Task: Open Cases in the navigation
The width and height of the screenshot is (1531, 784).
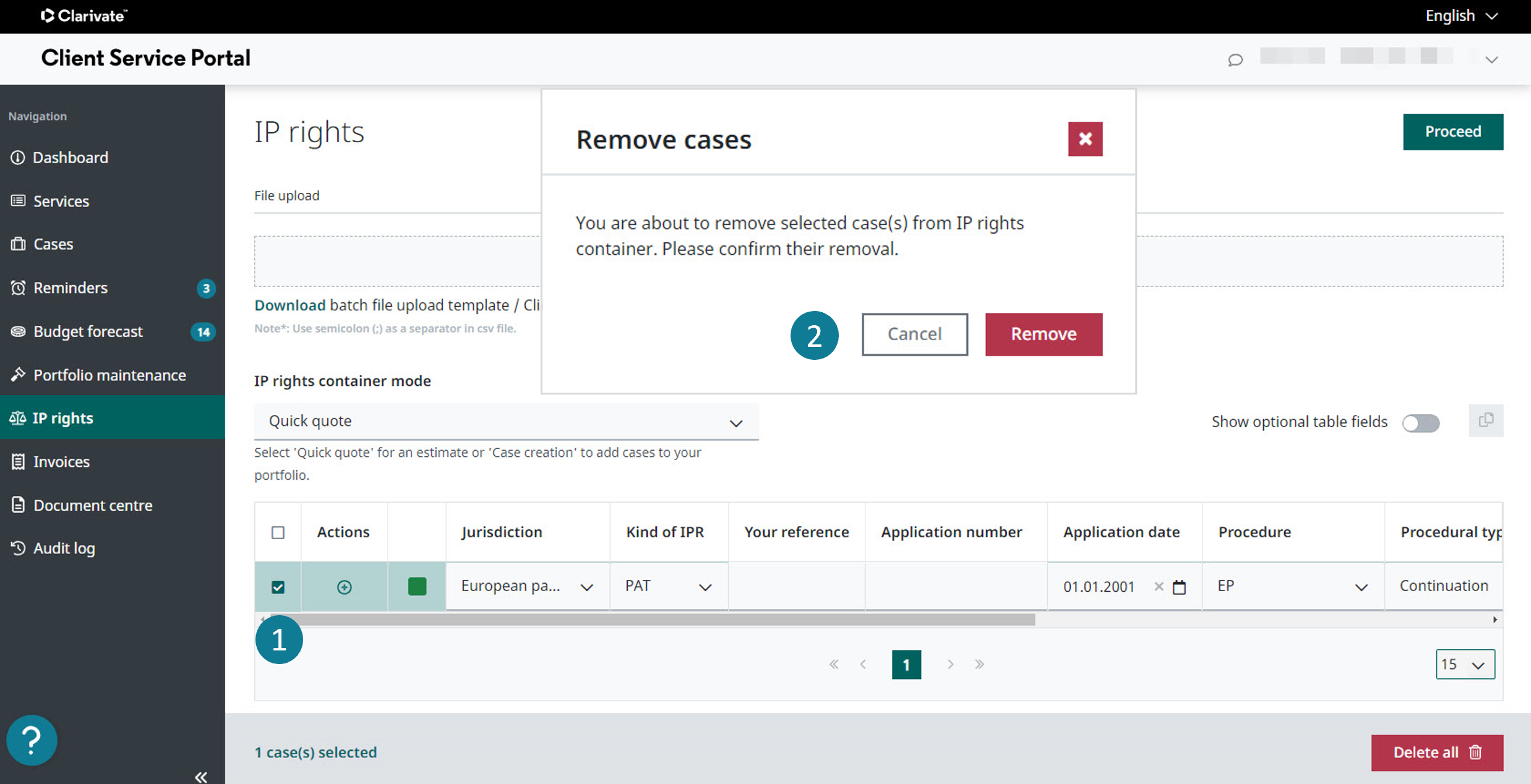Action: pyautogui.click(x=53, y=244)
